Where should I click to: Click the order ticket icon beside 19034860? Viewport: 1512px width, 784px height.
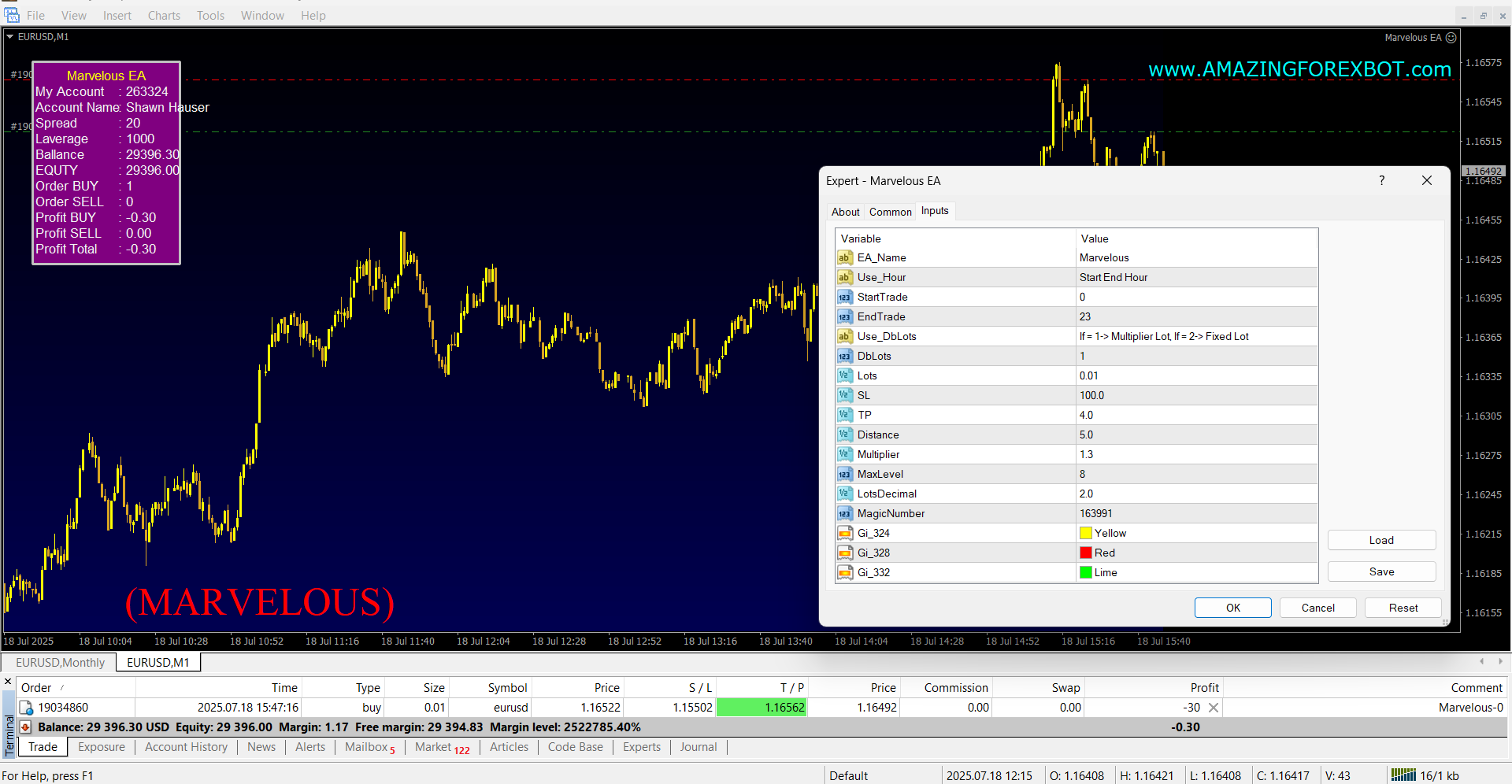tap(26, 708)
